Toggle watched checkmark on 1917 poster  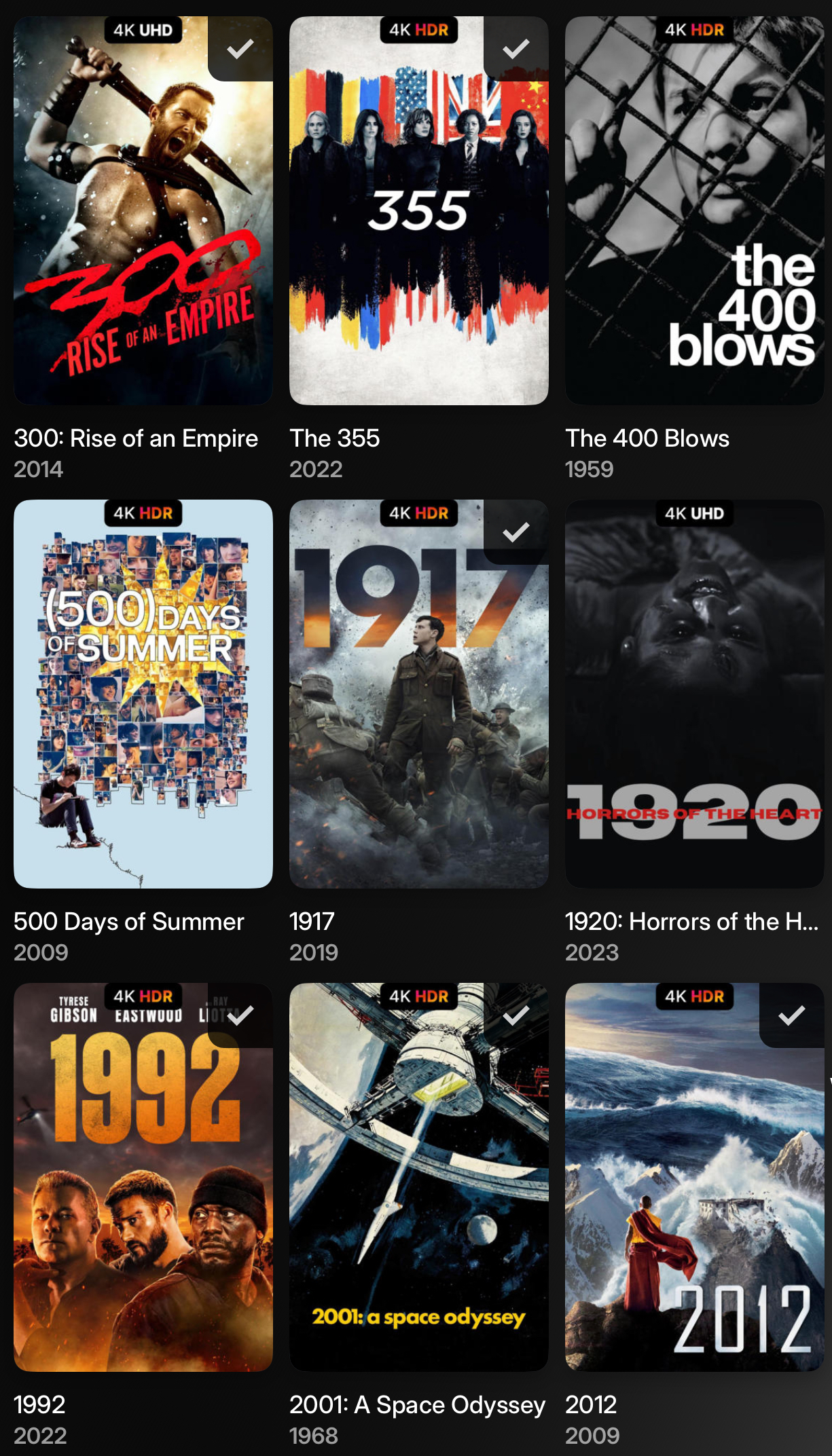click(516, 532)
